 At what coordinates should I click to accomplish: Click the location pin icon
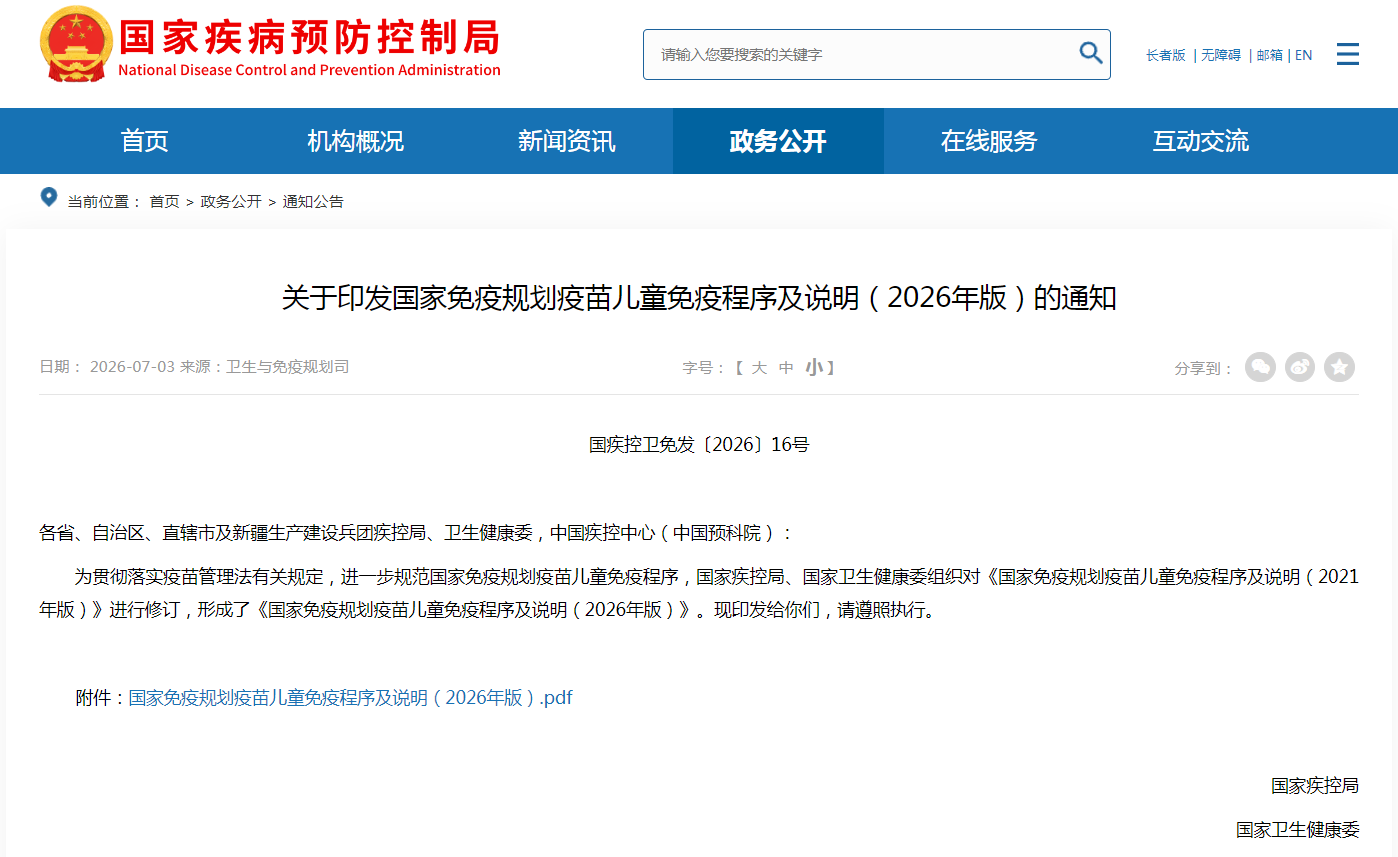pos(48,197)
